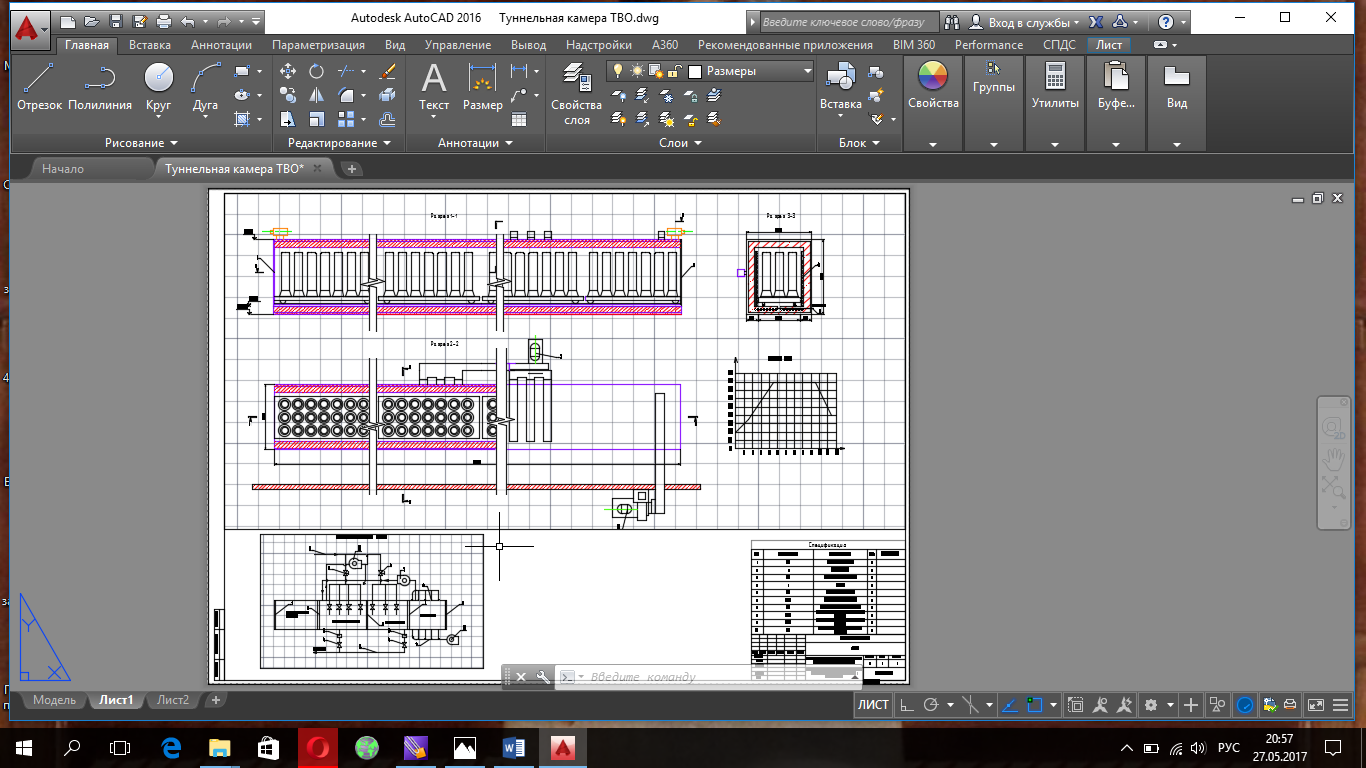Add a new layout with plus button

pyautogui.click(x=216, y=700)
